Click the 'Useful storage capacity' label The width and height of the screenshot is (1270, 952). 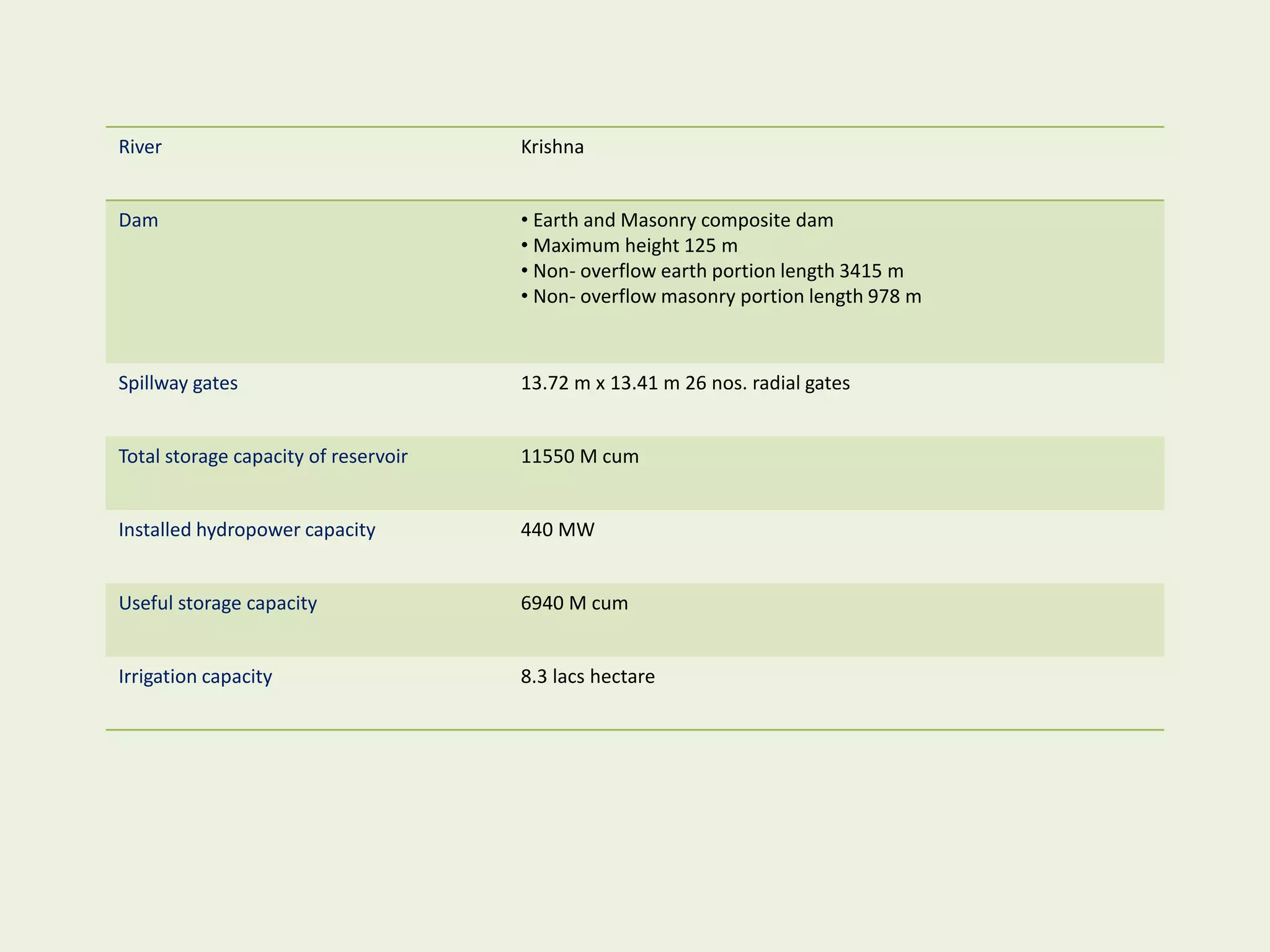pos(218,603)
